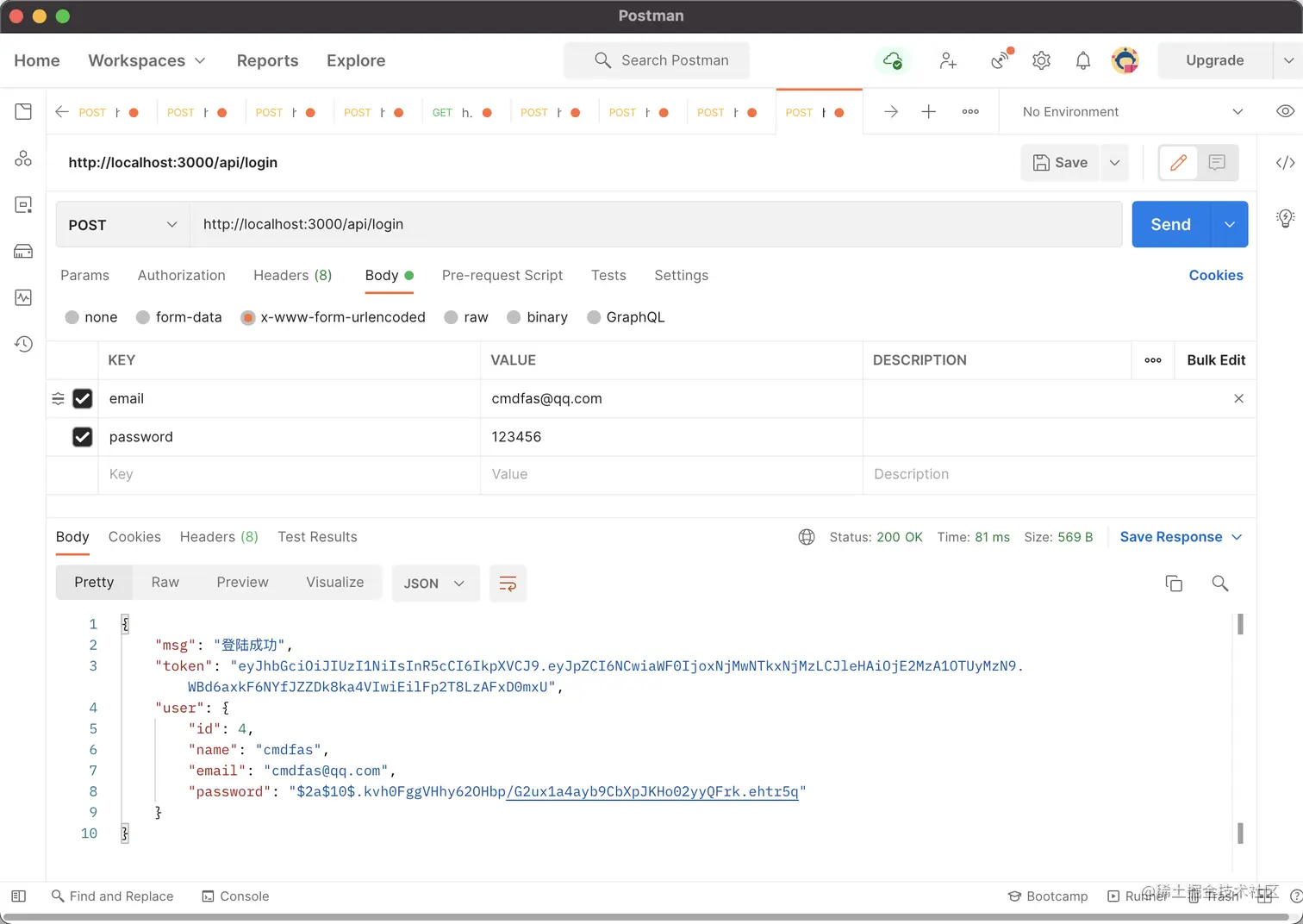Click the Search Postman box
Viewport: 1303px width, 924px height.
pyautogui.click(x=657, y=60)
